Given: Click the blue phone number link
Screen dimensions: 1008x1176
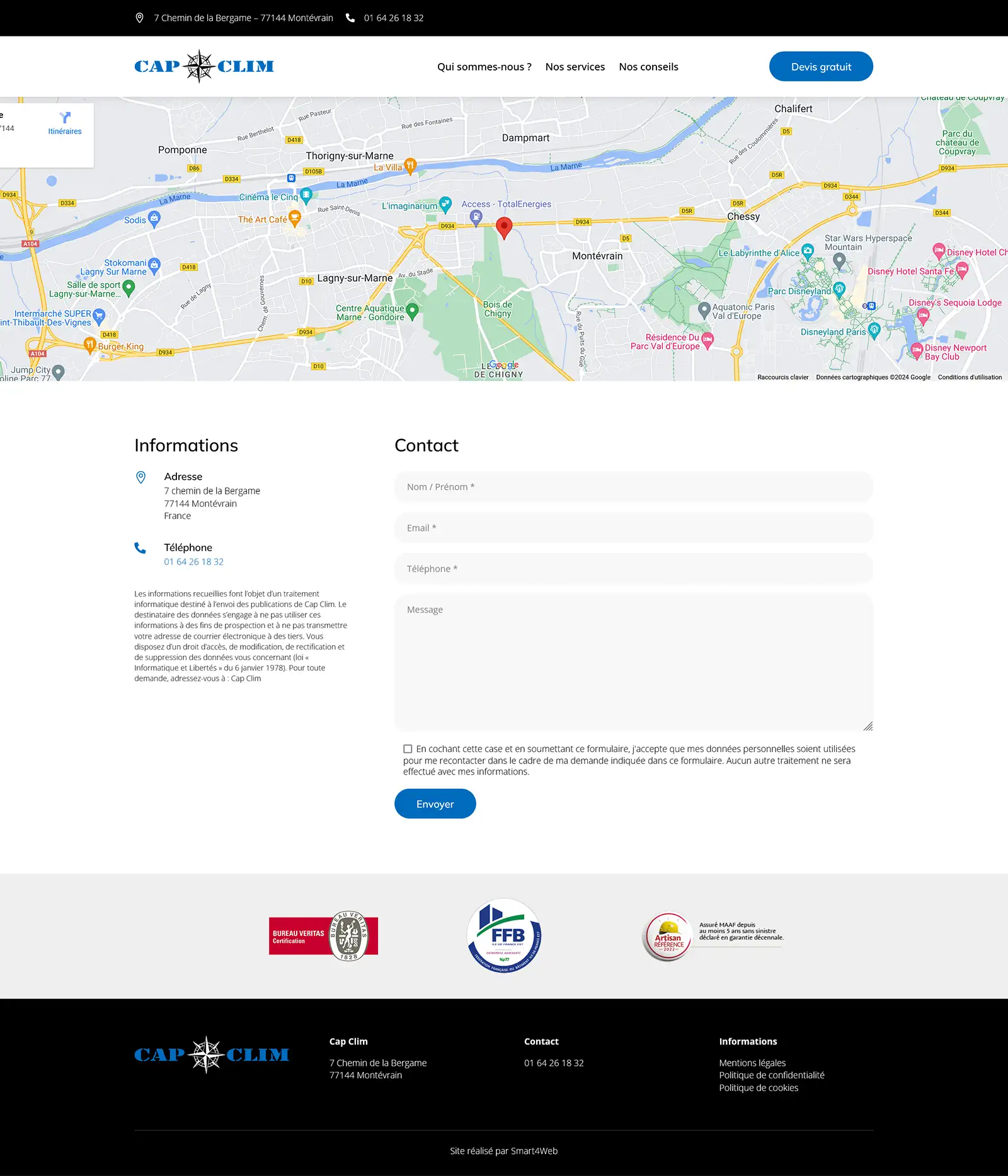Looking at the screenshot, I should pos(193,562).
